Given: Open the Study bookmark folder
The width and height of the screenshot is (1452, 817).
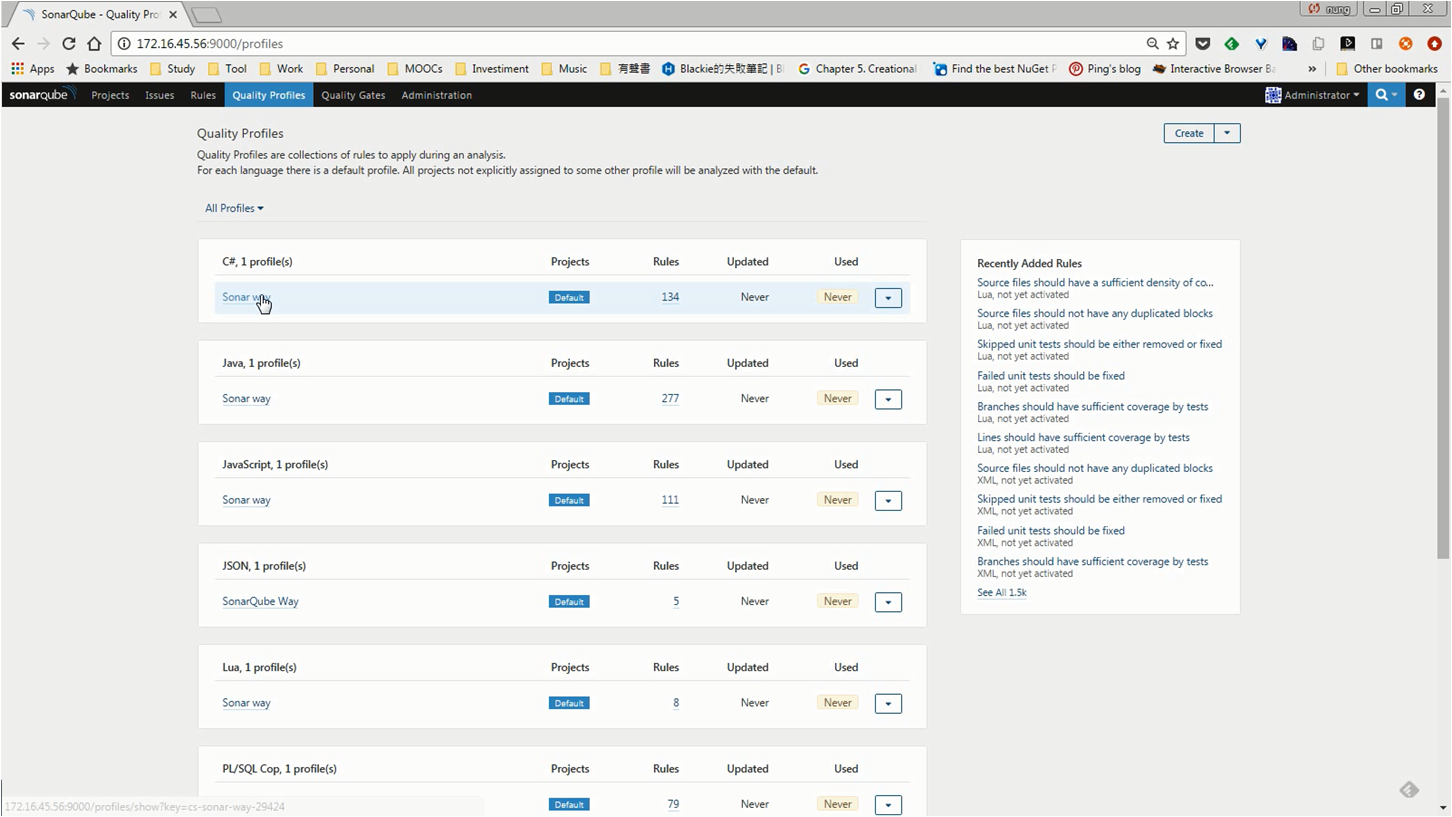Looking at the screenshot, I should click(x=171, y=69).
